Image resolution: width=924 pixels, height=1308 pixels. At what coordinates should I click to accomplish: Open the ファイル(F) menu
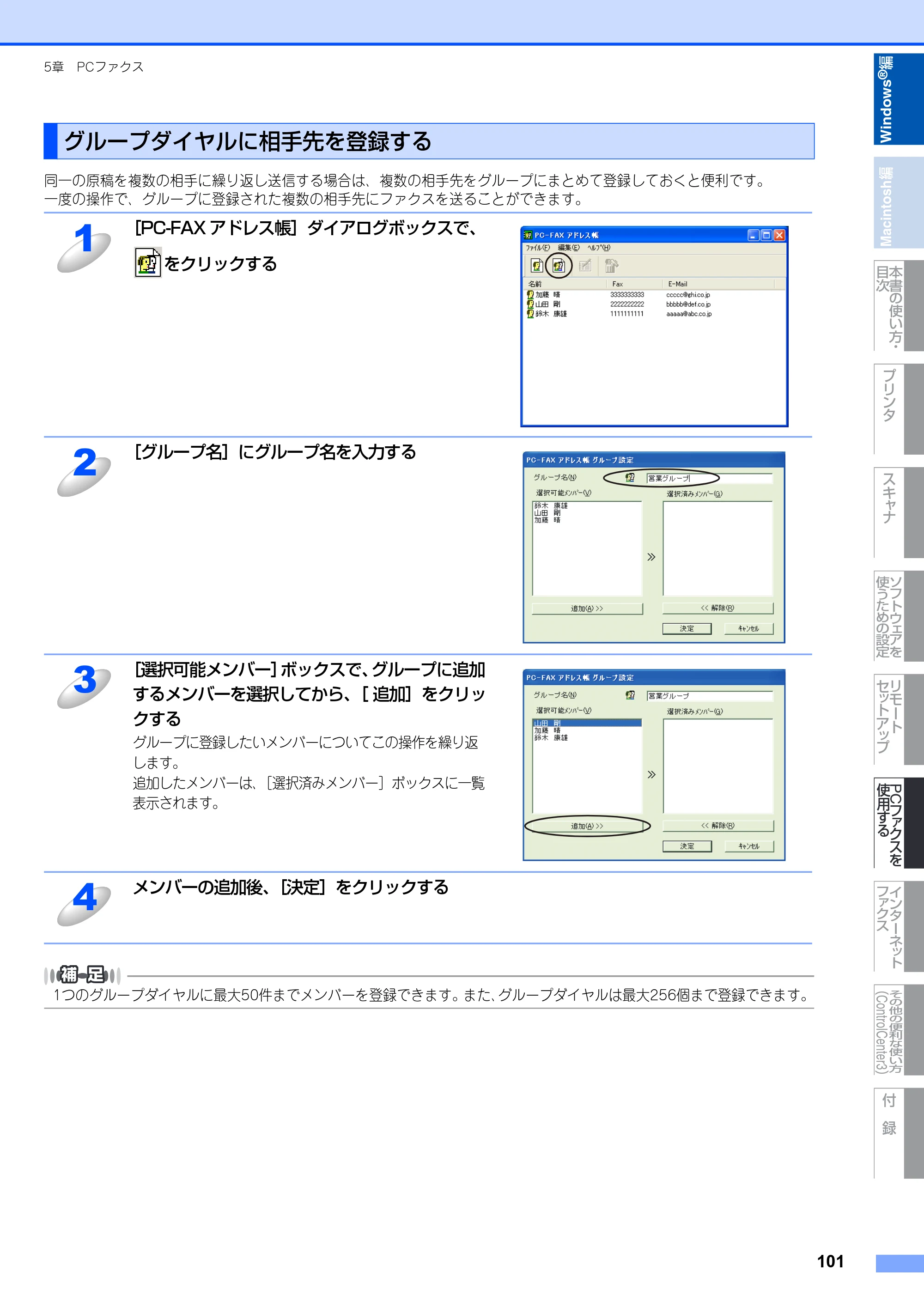(x=538, y=248)
